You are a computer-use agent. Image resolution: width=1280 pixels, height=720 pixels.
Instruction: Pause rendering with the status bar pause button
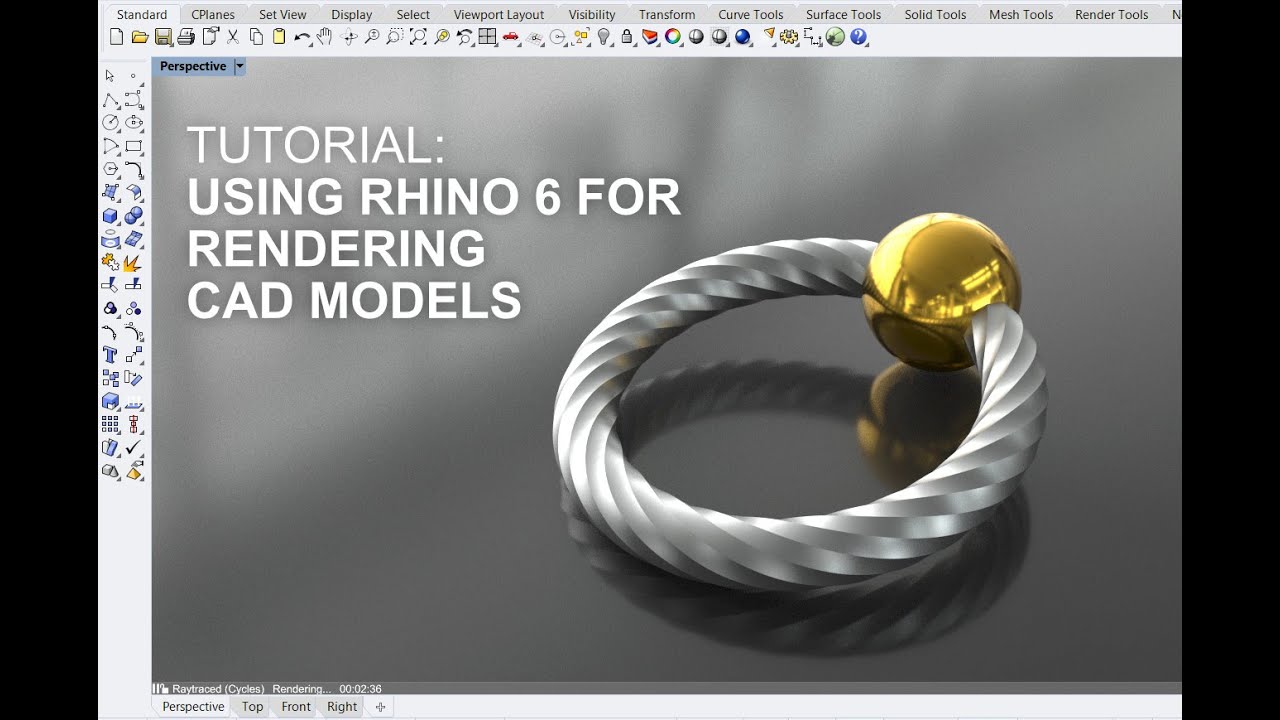pyautogui.click(x=158, y=688)
